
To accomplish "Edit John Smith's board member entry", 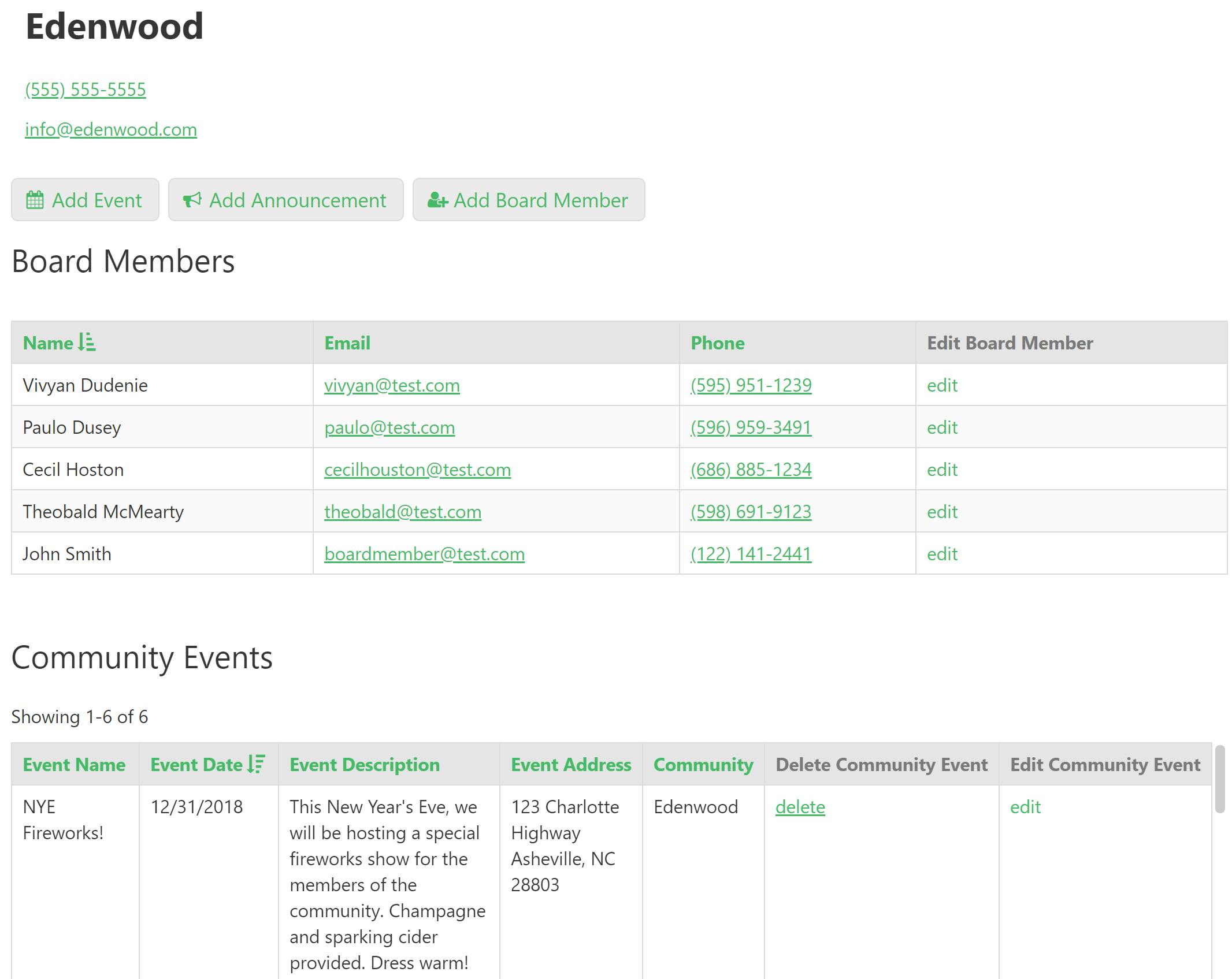I will (942, 553).
